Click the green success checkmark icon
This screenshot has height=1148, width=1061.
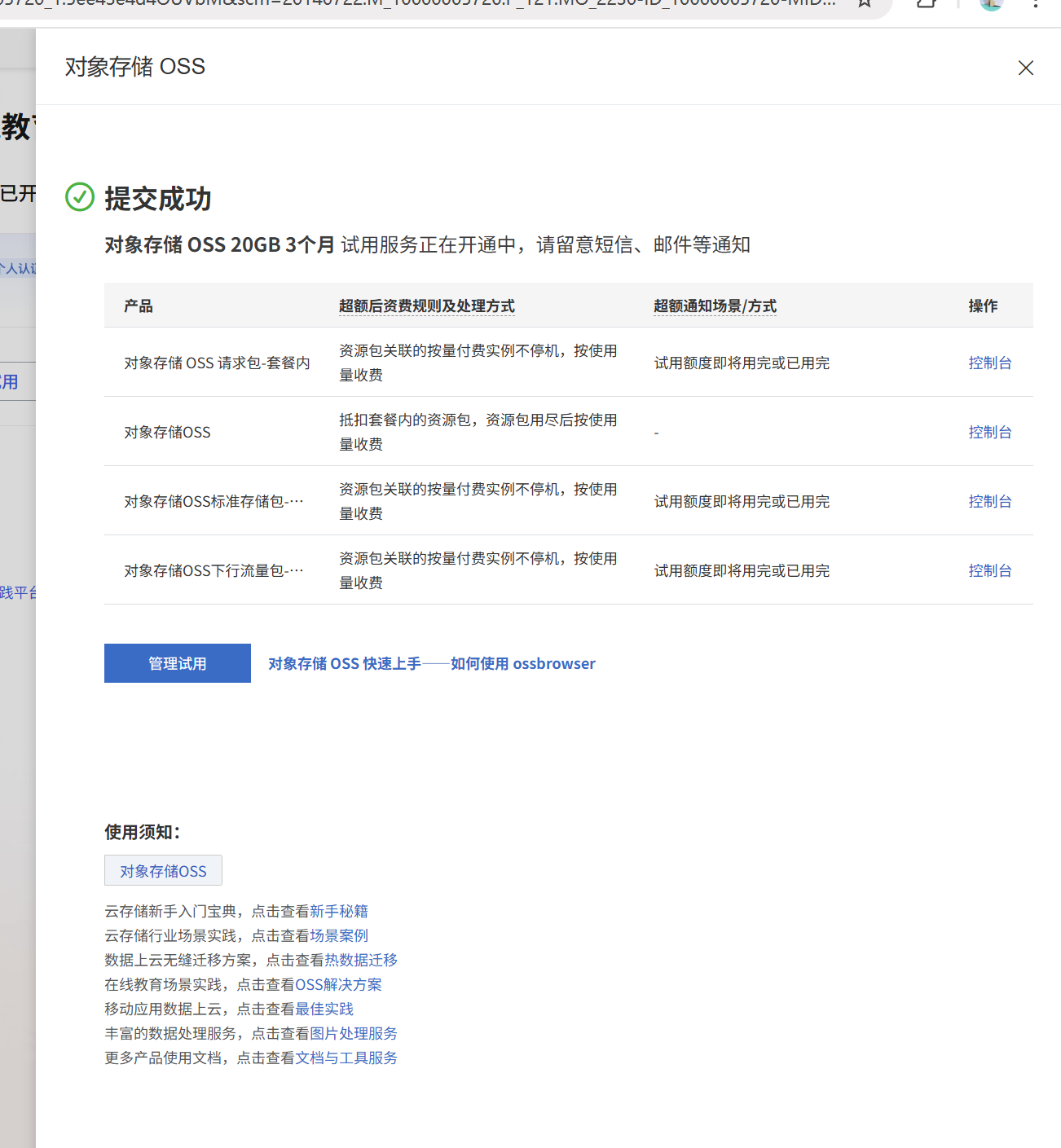tap(80, 196)
